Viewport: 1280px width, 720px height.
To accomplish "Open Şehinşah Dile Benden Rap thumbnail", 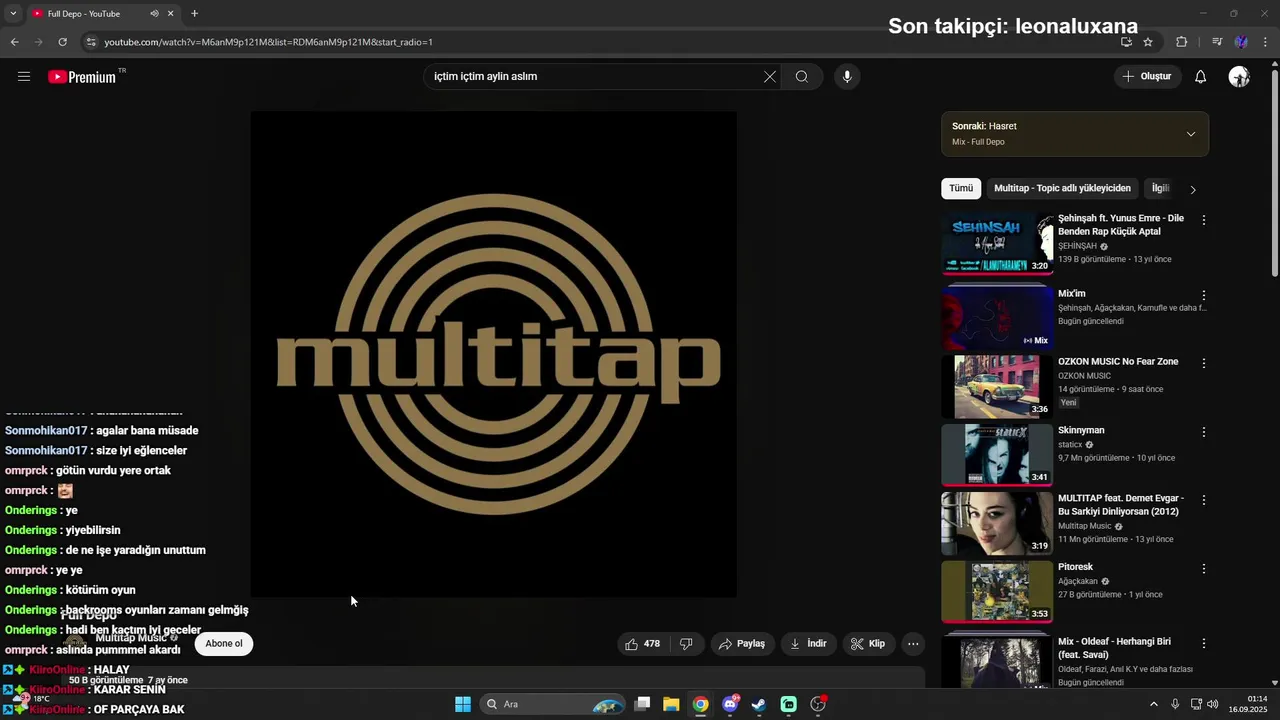I will pos(997,243).
